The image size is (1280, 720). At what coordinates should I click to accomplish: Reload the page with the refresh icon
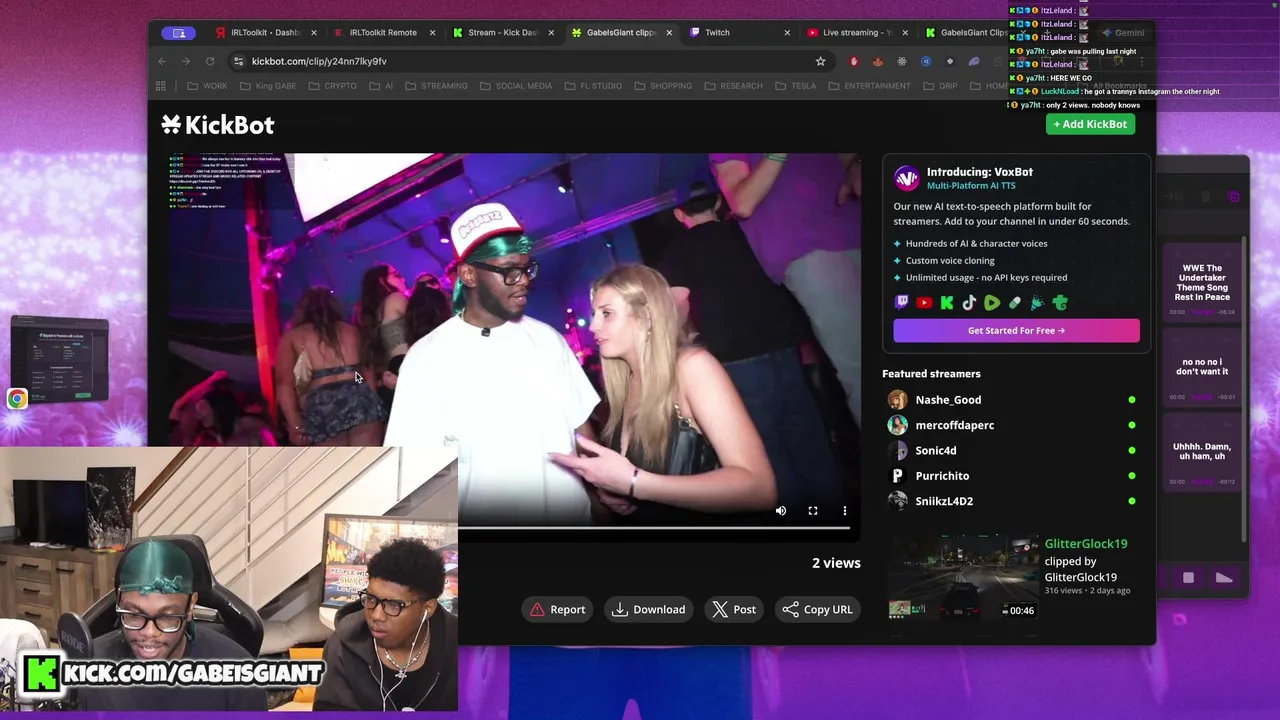point(210,61)
